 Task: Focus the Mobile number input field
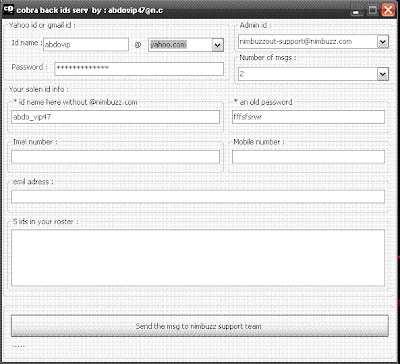(308, 157)
